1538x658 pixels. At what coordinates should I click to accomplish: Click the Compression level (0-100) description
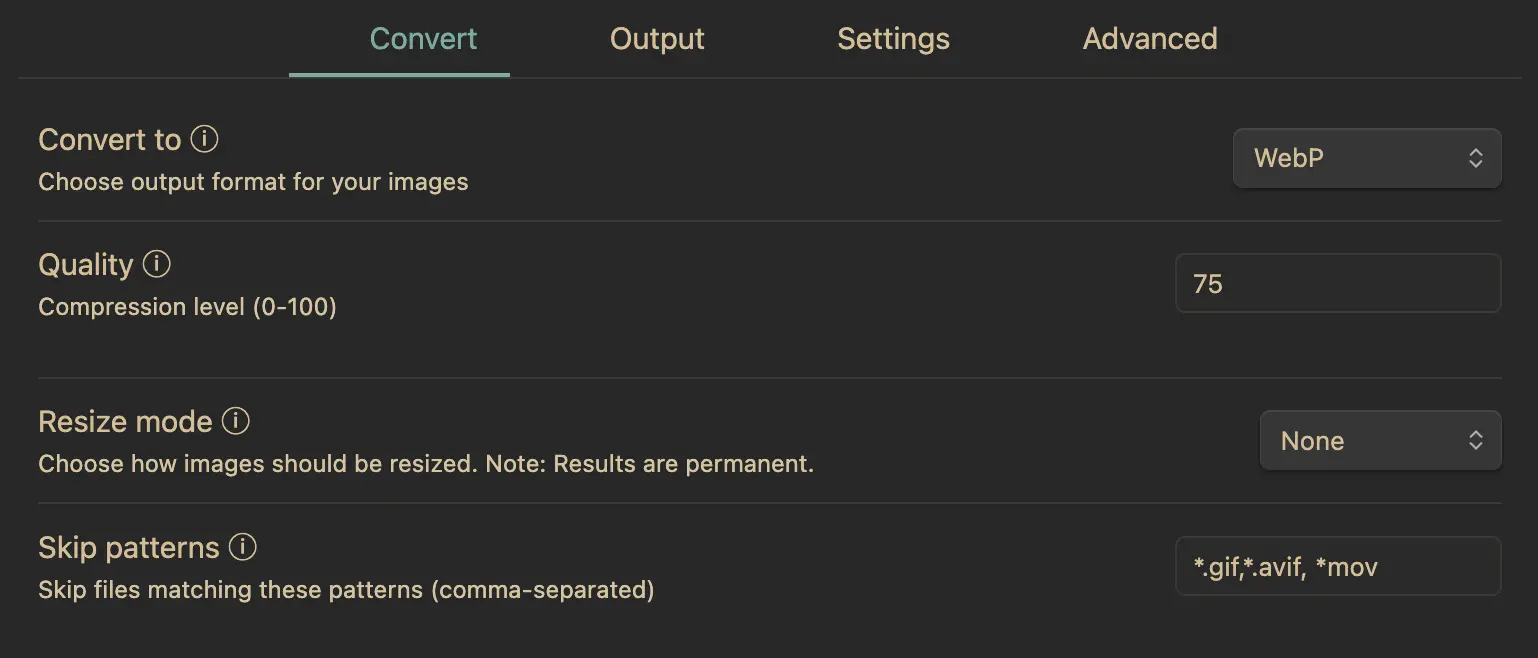click(187, 307)
